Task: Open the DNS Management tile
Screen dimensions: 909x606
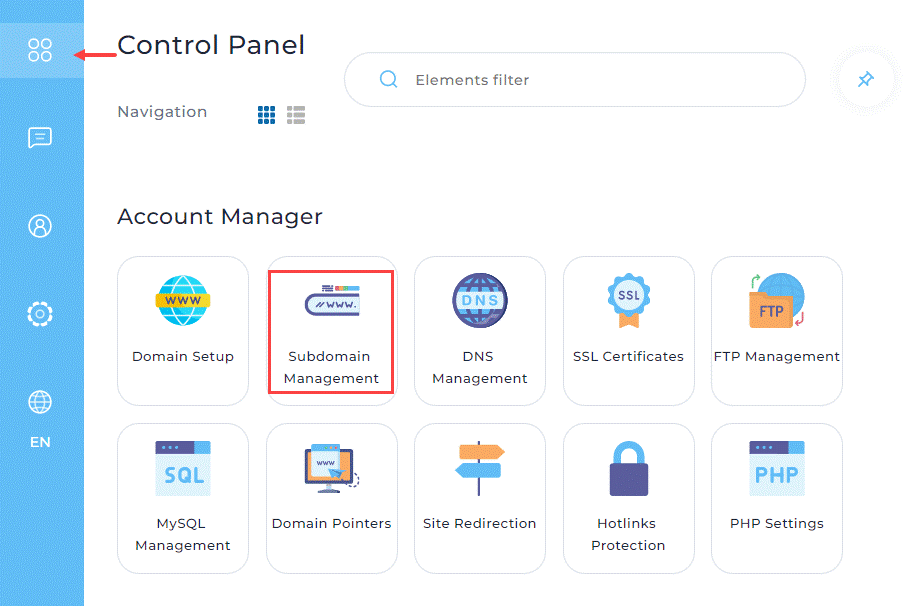Action: [480, 330]
